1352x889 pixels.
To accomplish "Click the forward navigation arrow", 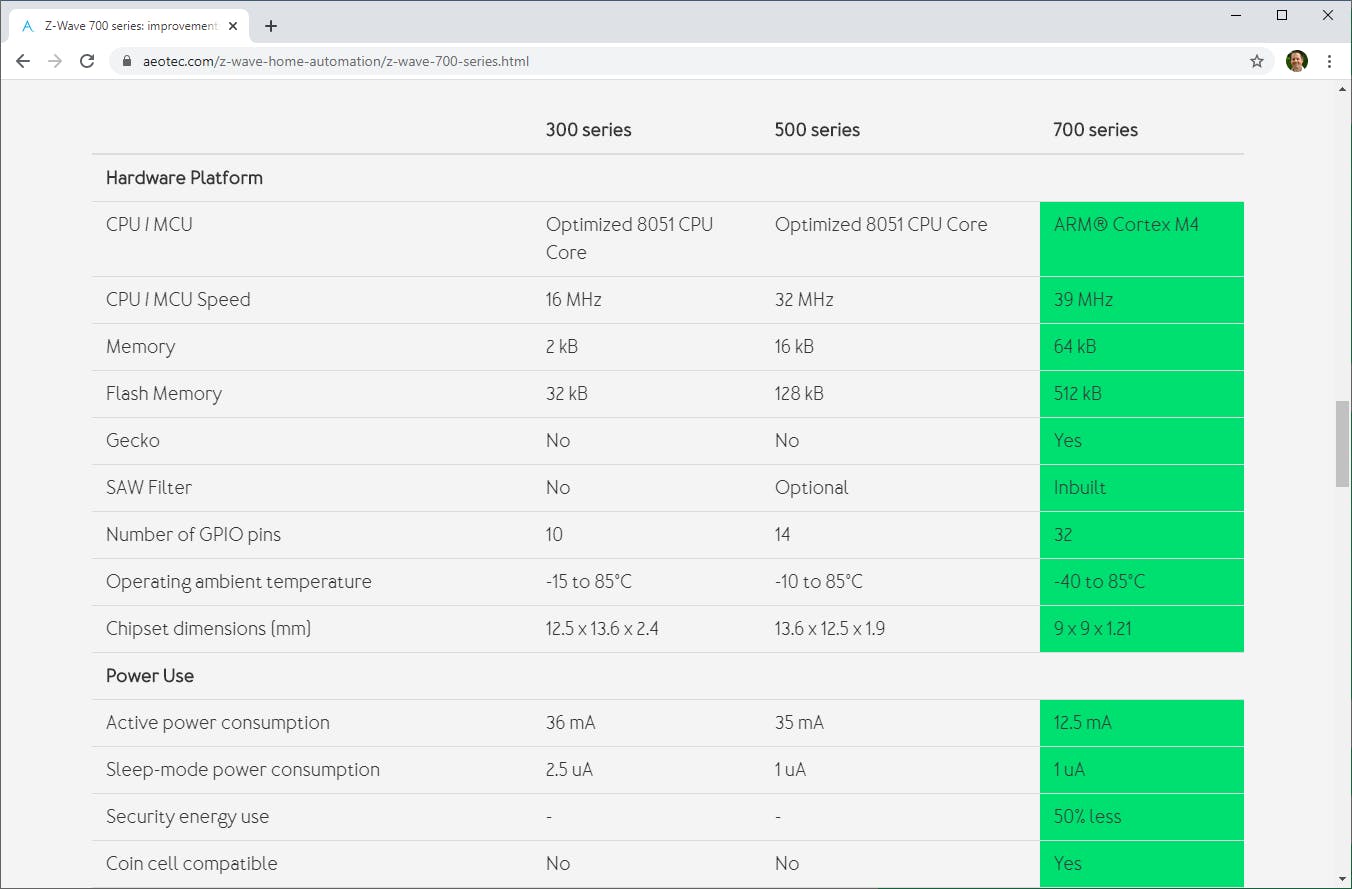I will tap(55, 61).
